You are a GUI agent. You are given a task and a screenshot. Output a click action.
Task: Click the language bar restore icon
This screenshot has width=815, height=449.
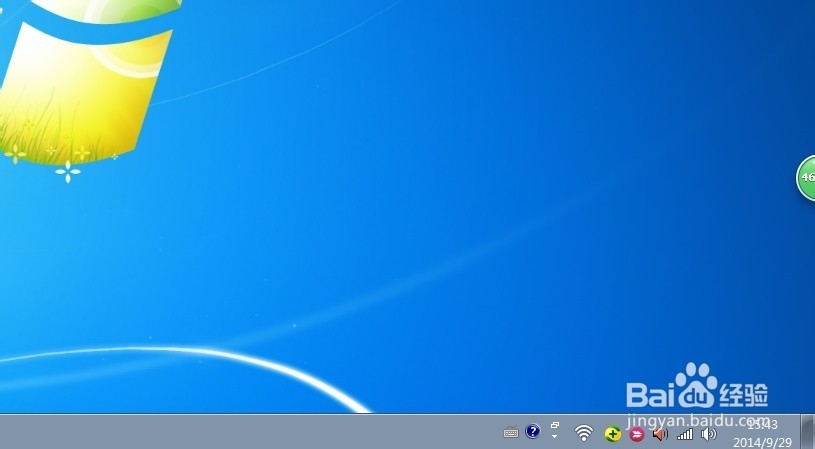[555, 425]
